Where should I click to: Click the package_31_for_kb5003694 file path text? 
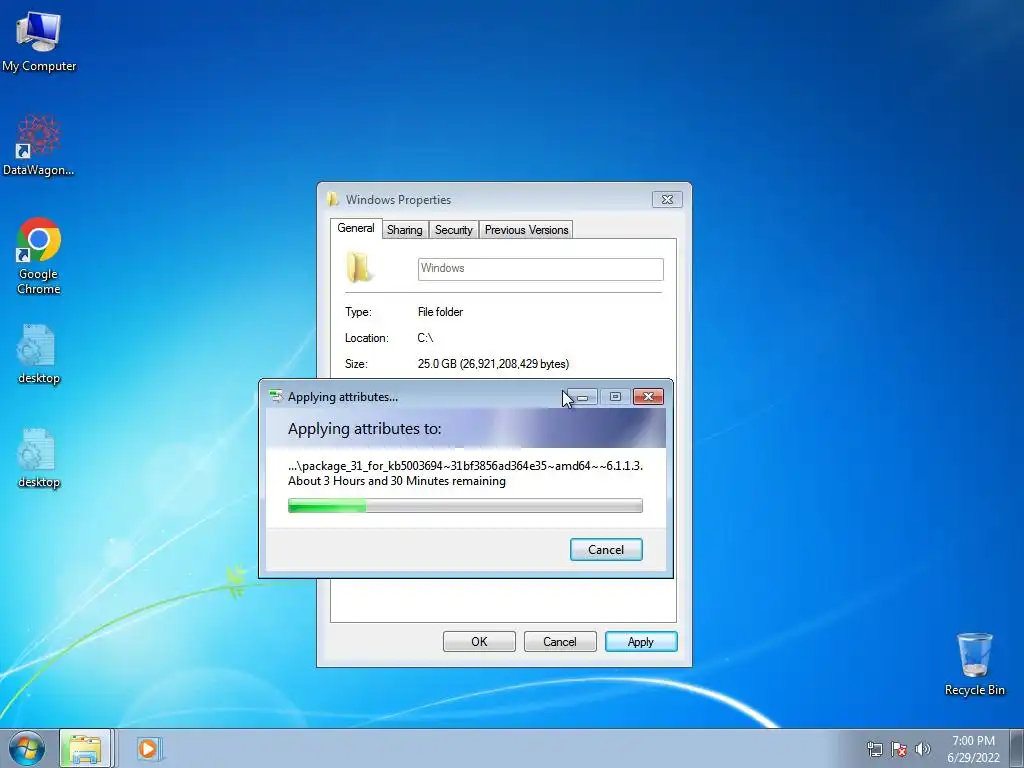(465, 466)
